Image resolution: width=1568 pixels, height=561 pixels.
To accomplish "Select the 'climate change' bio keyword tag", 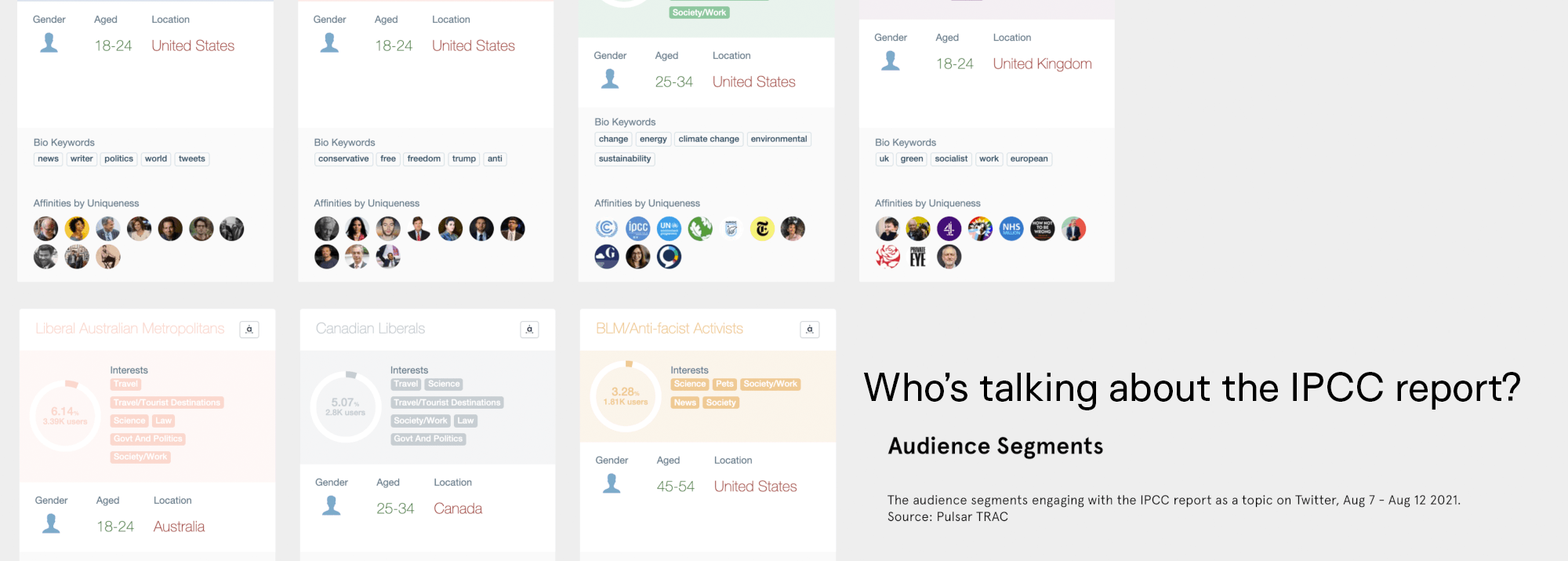I will pos(709,139).
